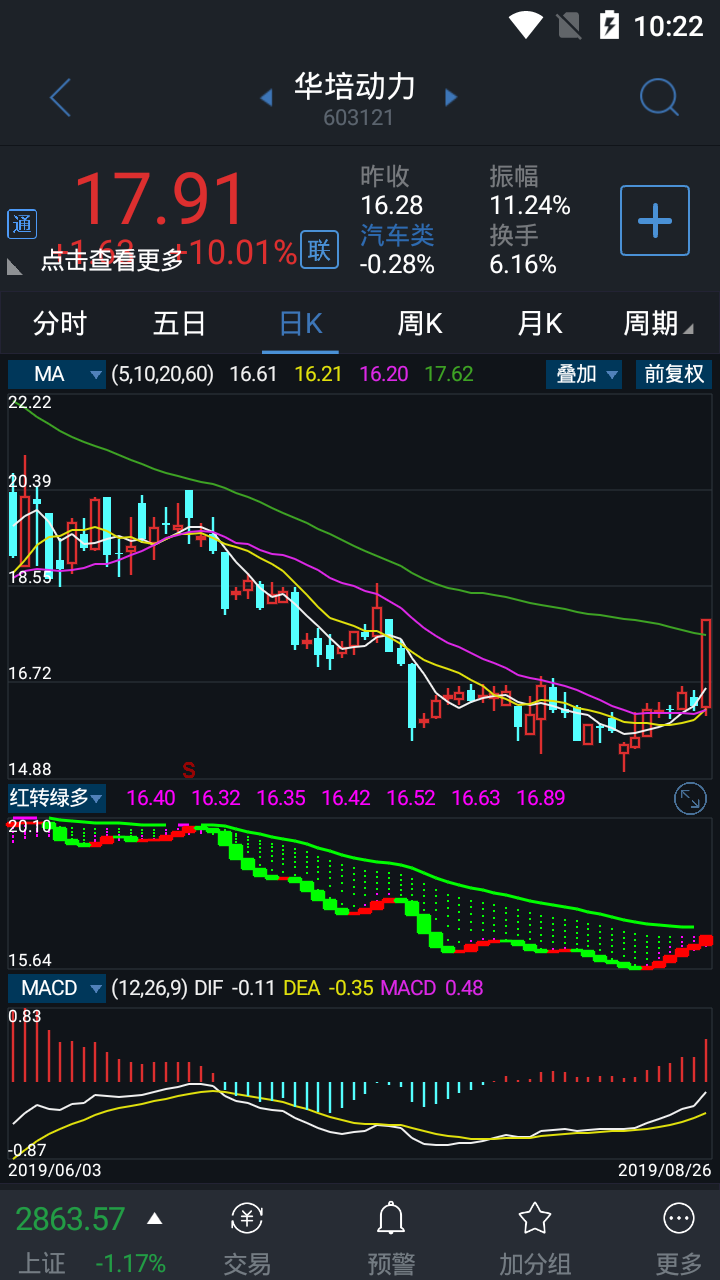Tap price percent change +10.01%
Viewport: 720px width, 1280px height.
click(235, 252)
